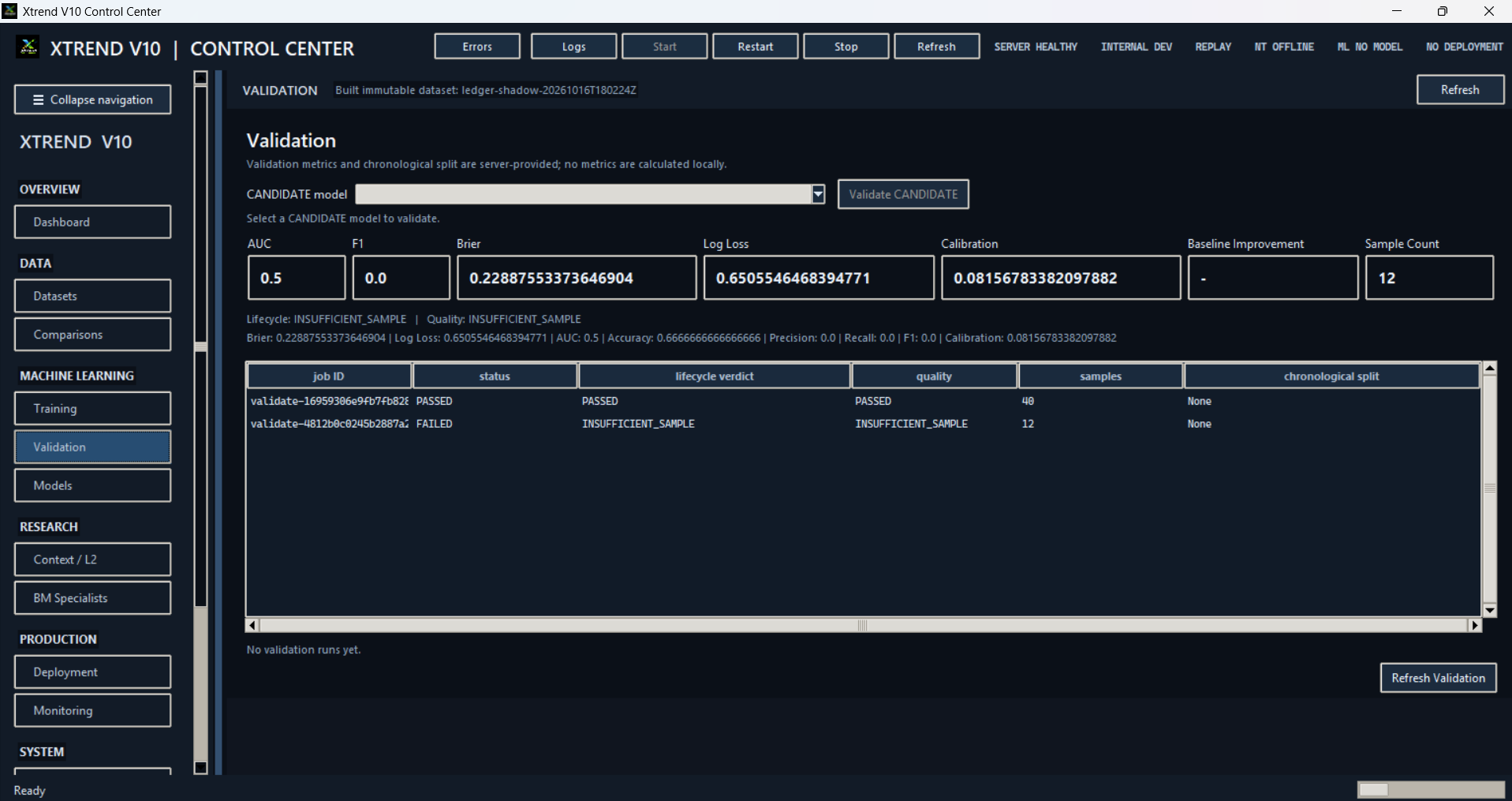Select Validation in the sidebar
Image resolution: width=1512 pixels, height=801 pixels.
point(92,447)
